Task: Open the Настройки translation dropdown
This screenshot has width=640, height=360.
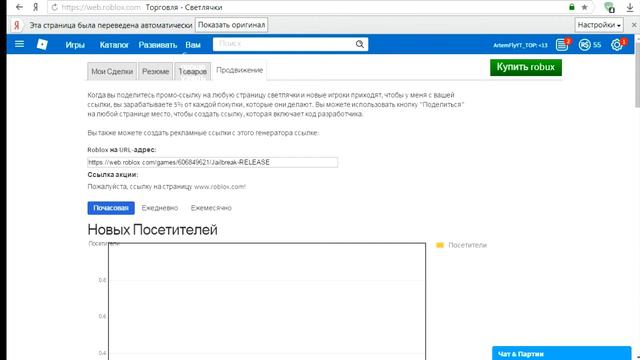Action: pyautogui.click(x=599, y=25)
